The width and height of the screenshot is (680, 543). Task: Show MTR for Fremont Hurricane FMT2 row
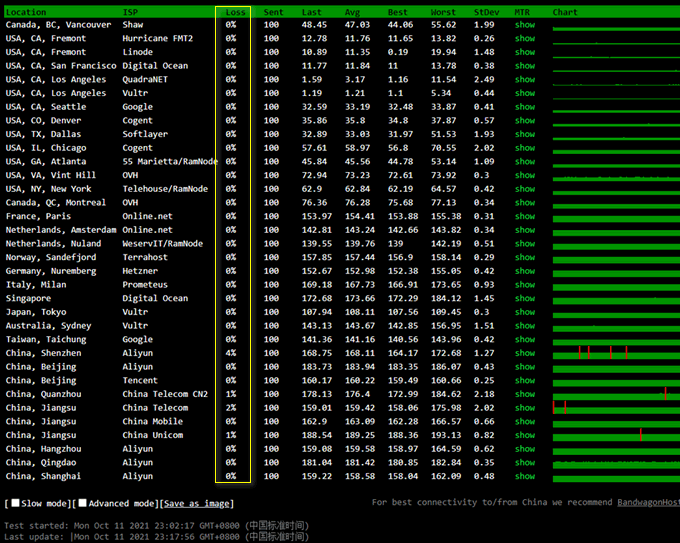[x=524, y=38]
